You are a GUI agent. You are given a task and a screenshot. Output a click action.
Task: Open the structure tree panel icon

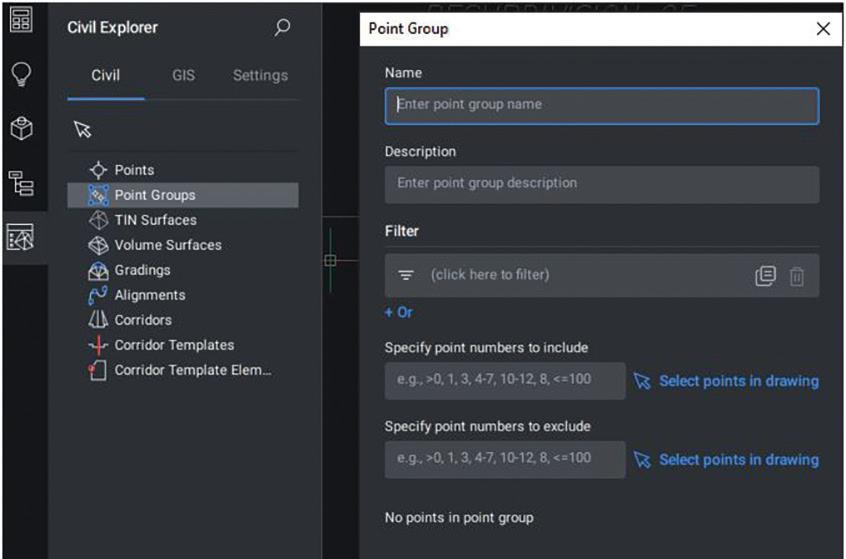pos(21,183)
